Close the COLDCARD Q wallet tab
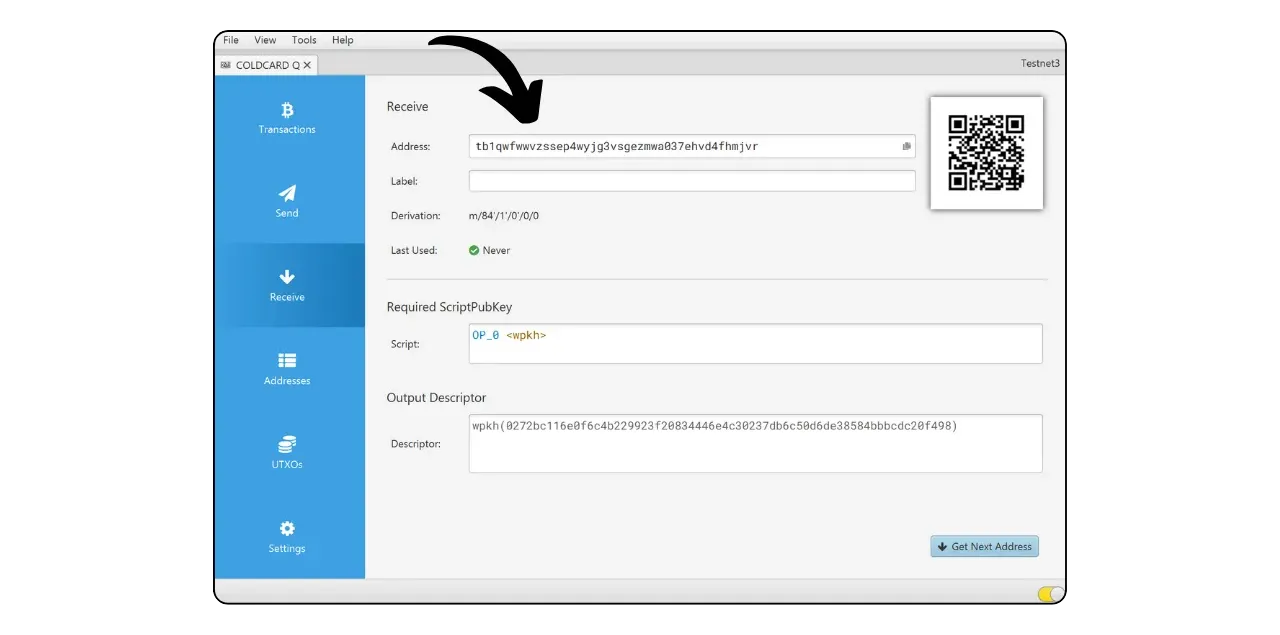This screenshot has height=635, width=1280. pyautogui.click(x=307, y=65)
